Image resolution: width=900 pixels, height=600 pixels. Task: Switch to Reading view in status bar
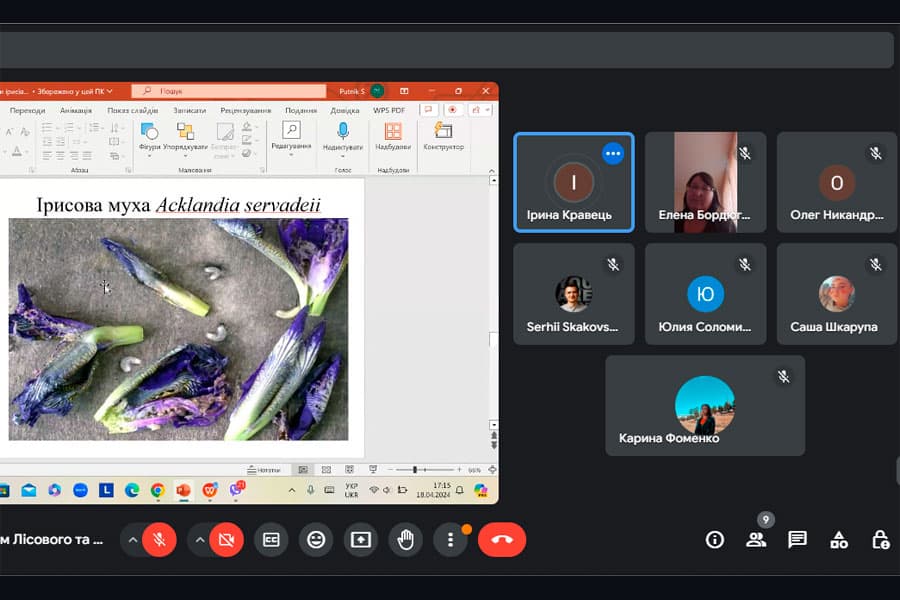(x=349, y=470)
